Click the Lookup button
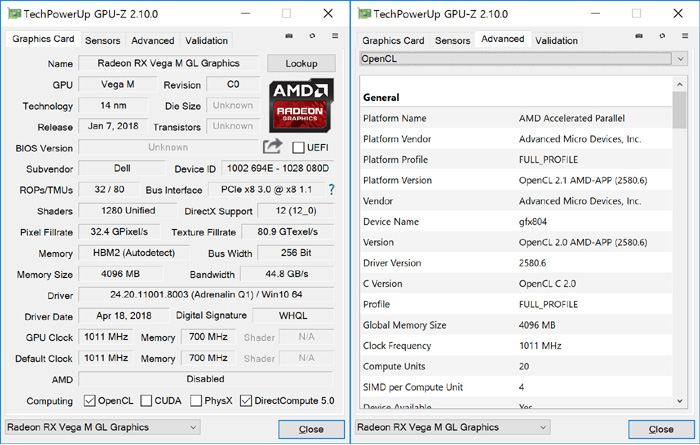 click(301, 63)
